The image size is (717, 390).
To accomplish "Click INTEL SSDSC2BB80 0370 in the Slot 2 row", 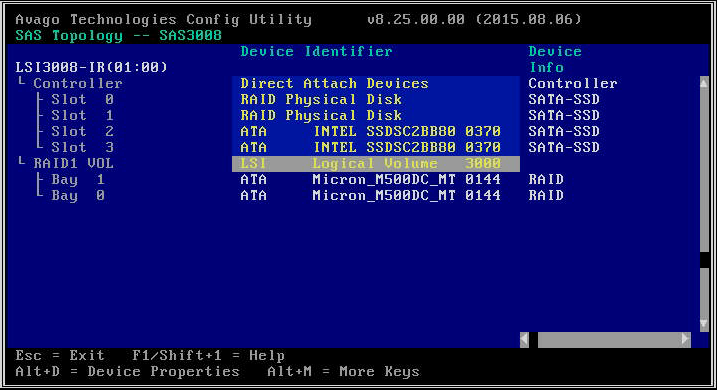I will pyautogui.click(x=407, y=132).
